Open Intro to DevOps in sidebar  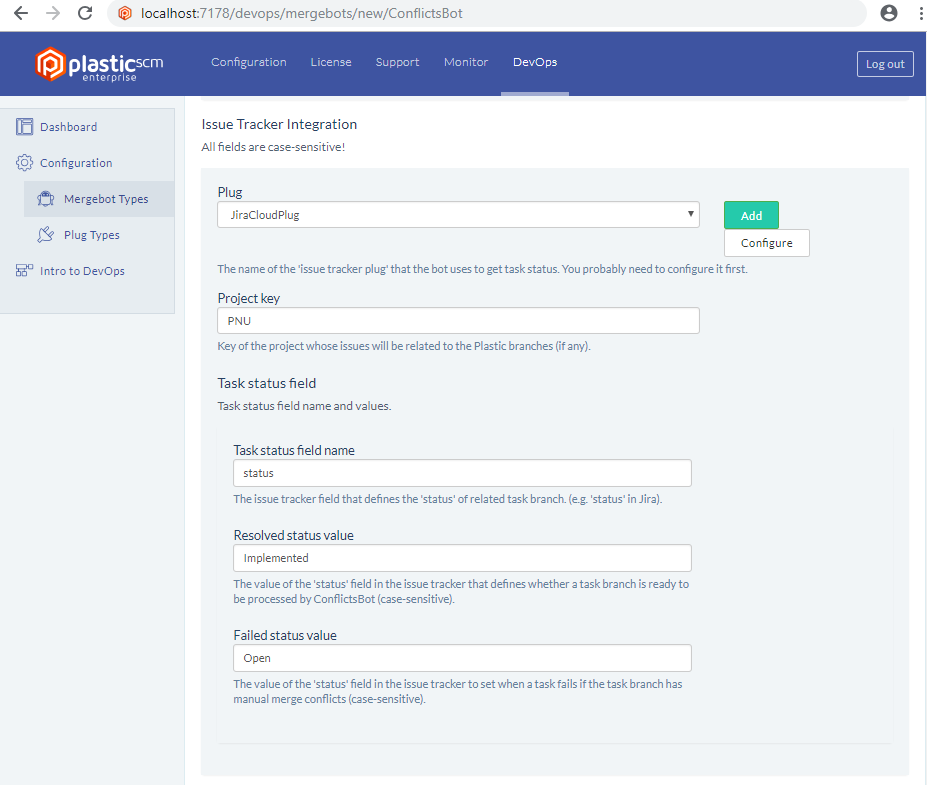pyautogui.click(x=82, y=271)
